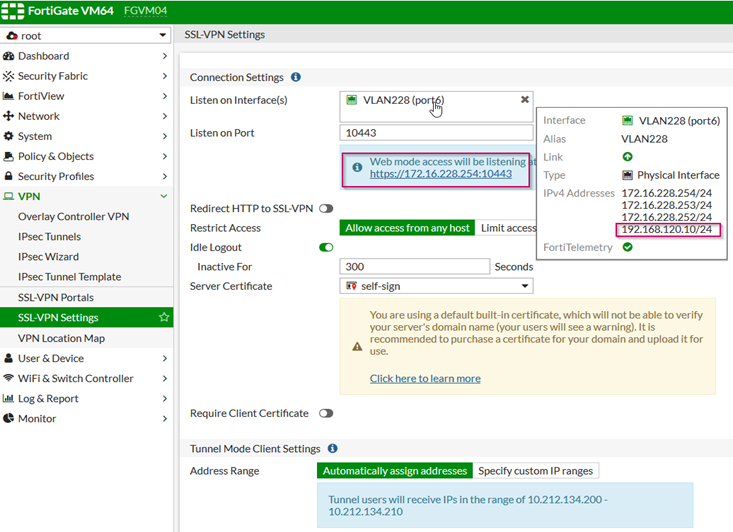Turn off the Idle Logout switch

325,247
